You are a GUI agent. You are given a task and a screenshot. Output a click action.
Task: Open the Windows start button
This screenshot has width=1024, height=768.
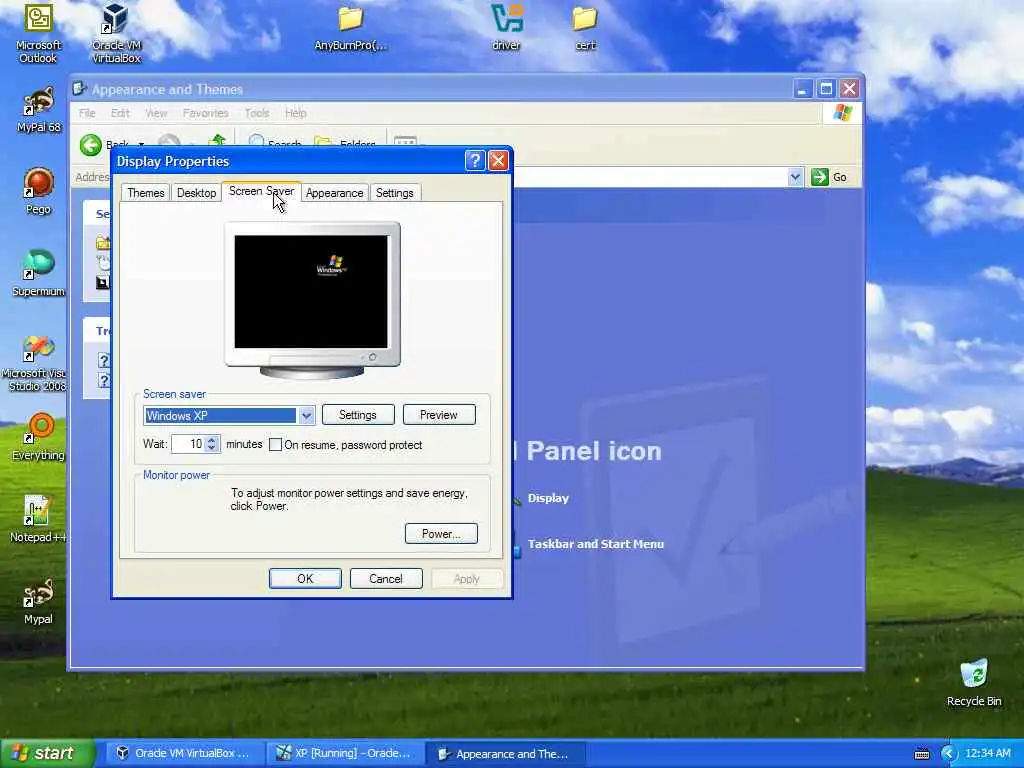pyautogui.click(x=46, y=754)
